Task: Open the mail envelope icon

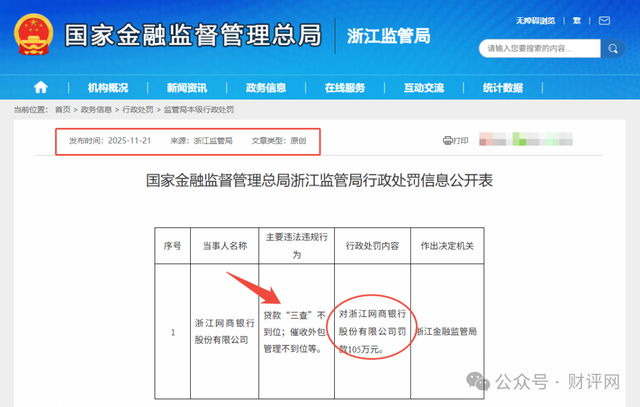Action: click(604, 20)
